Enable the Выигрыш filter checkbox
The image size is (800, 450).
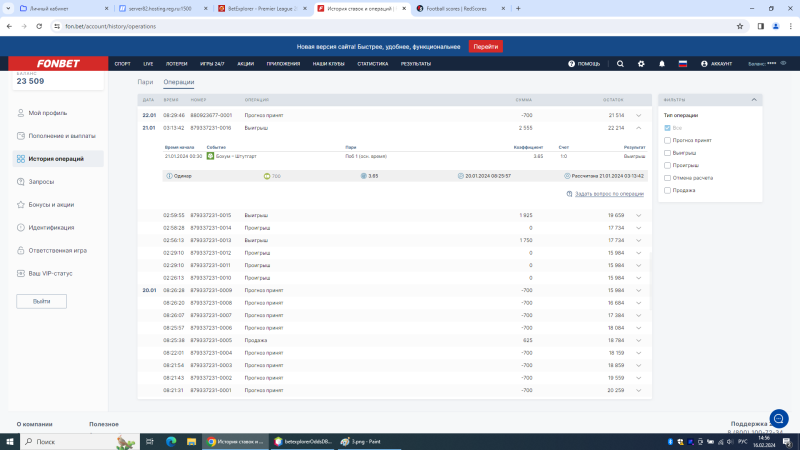click(668, 153)
